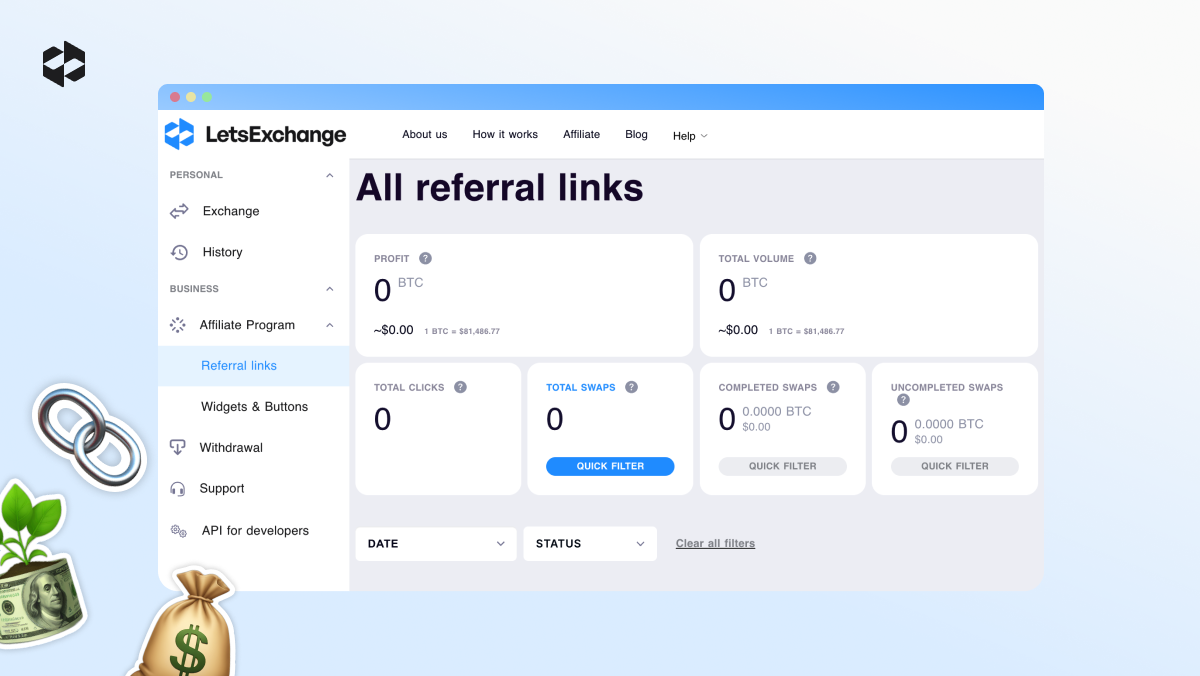Image resolution: width=1200 pixels, height=676 pixels.
Task: Select Widgets & Buttons in sidebar
Action: point(254,407)
